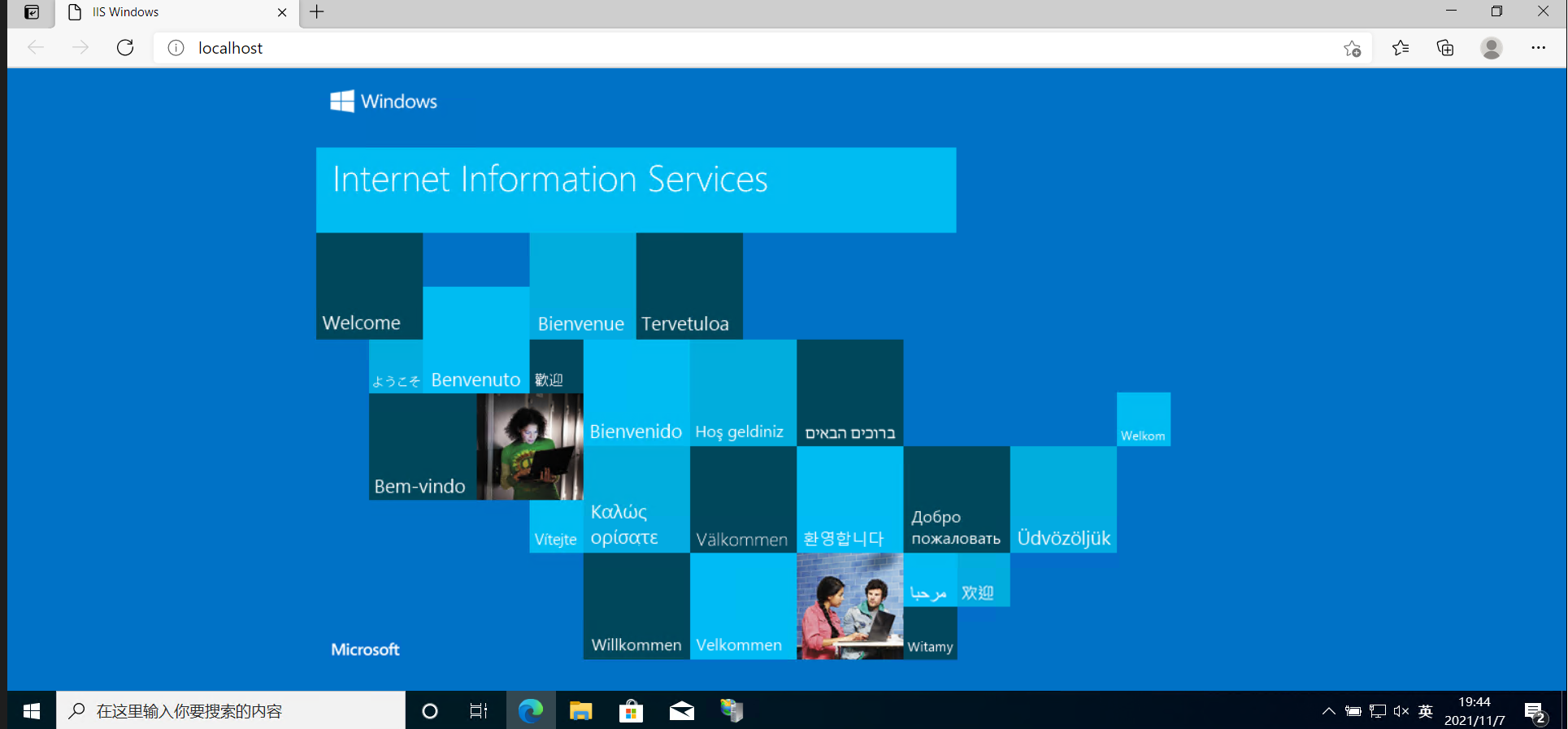Image resolution: width=1568 pixels, height=729 pixels.
Task: Open Cortana circle icon
Action: click(430, 711)
